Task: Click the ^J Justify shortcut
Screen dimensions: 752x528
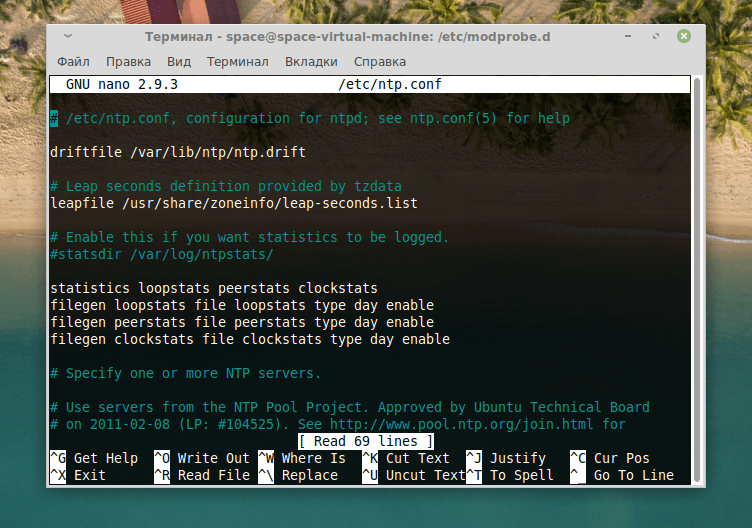Action: pos(506,458)
